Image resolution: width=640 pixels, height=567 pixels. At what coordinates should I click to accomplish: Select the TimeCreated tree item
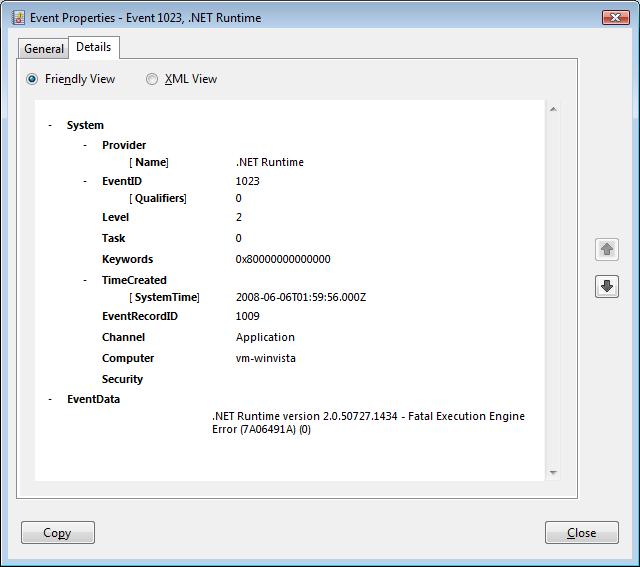point(134,280)
